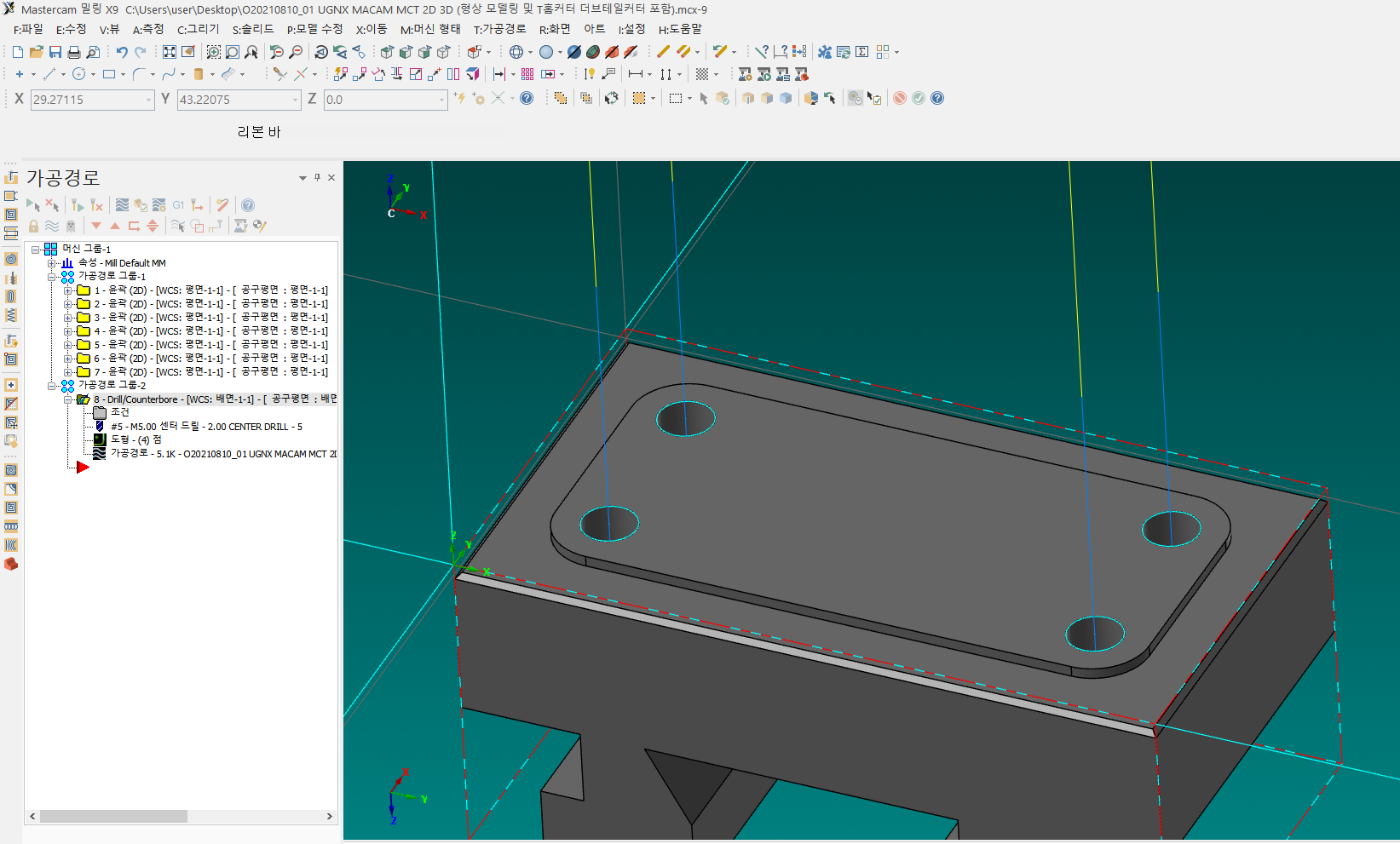This screenshot has width=1400, height=844.
Task: Open the S:솔리드 menu
Action: coord(253,30)
